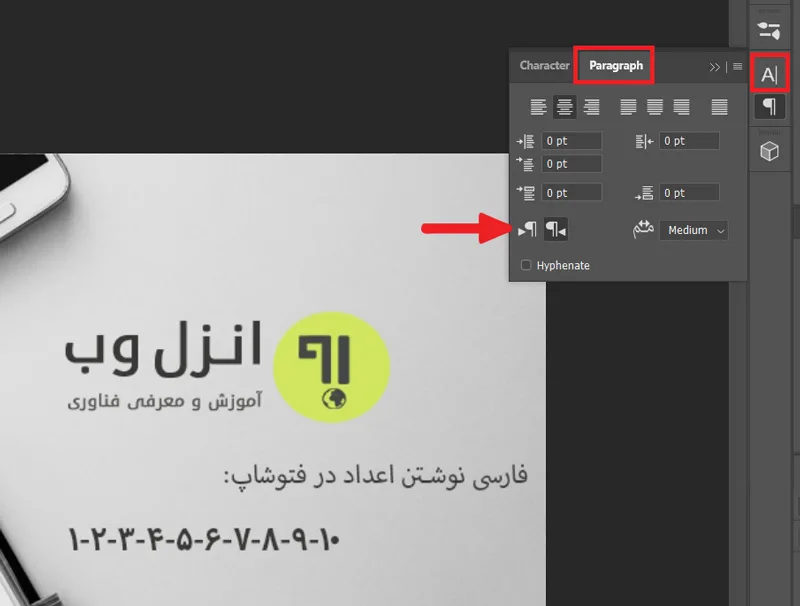The height and width of the screenshot is (606, 800).
Task: Click the green logo circle on canvas
Action: point(332,367)
